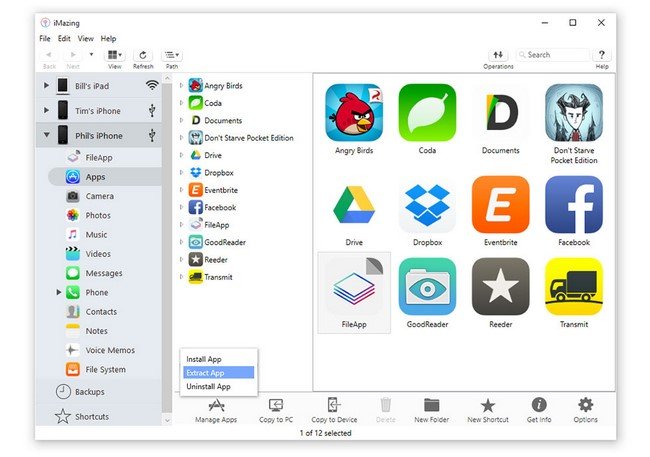This screenshot has width=650, height=457.
Task: Open Get Info for selected app
Action: 539,404
